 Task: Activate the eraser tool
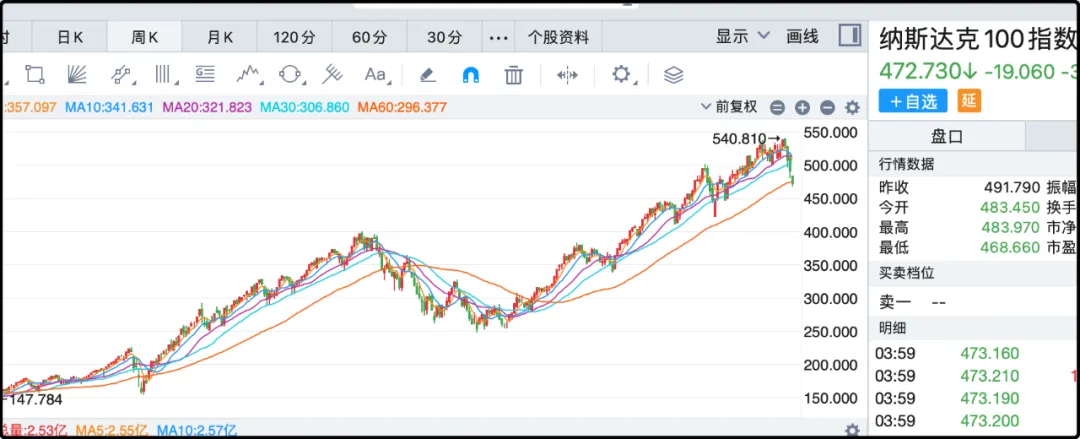(x=427, y=74)
